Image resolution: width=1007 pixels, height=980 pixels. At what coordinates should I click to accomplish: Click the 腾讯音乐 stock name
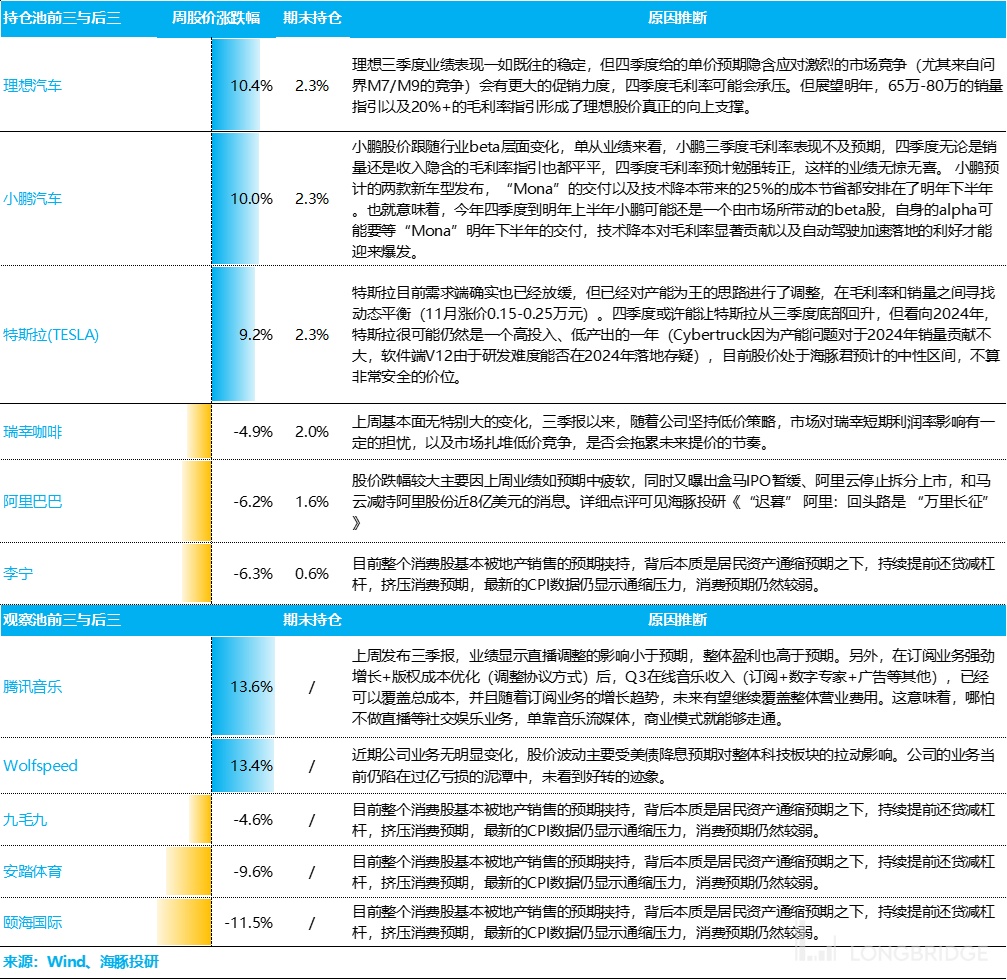pyautogui.click(x=33, y=687)
